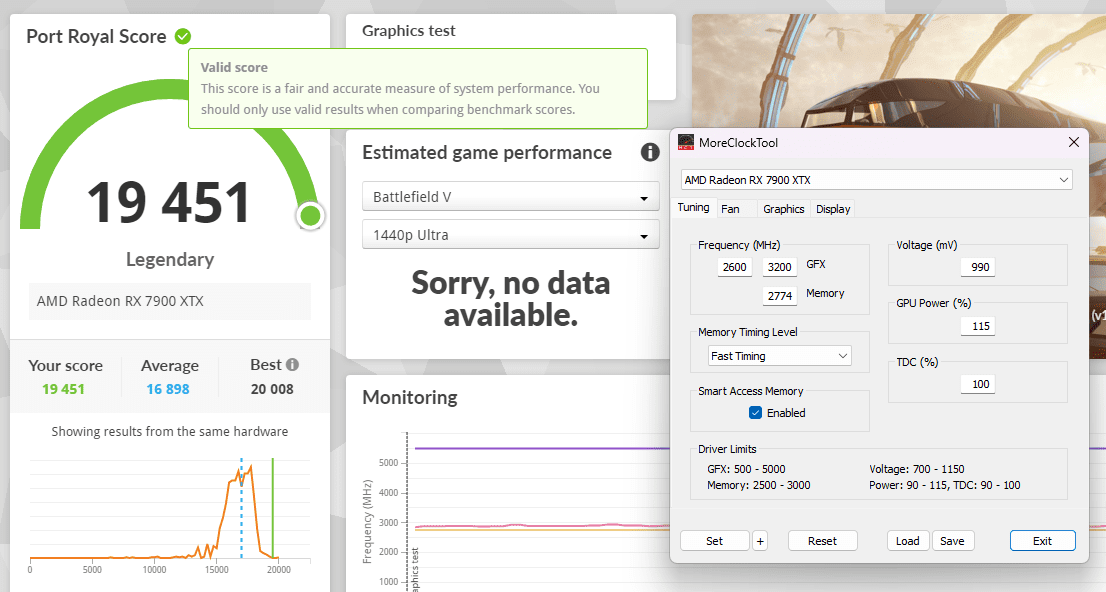
Task: Click the Monitoring heading
Action: 410,397
